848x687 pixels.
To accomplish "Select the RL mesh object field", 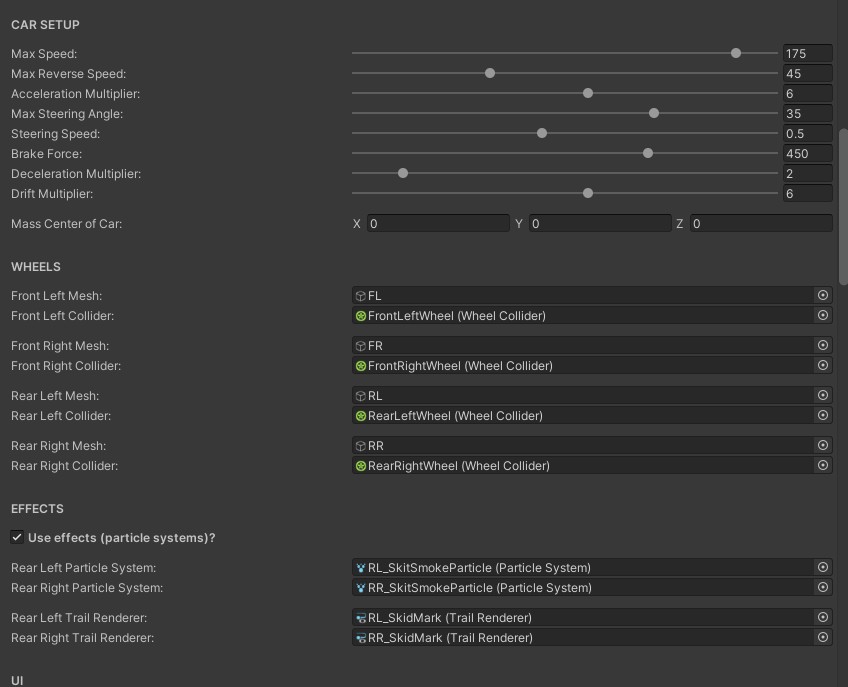I will (x=585, y=396).
